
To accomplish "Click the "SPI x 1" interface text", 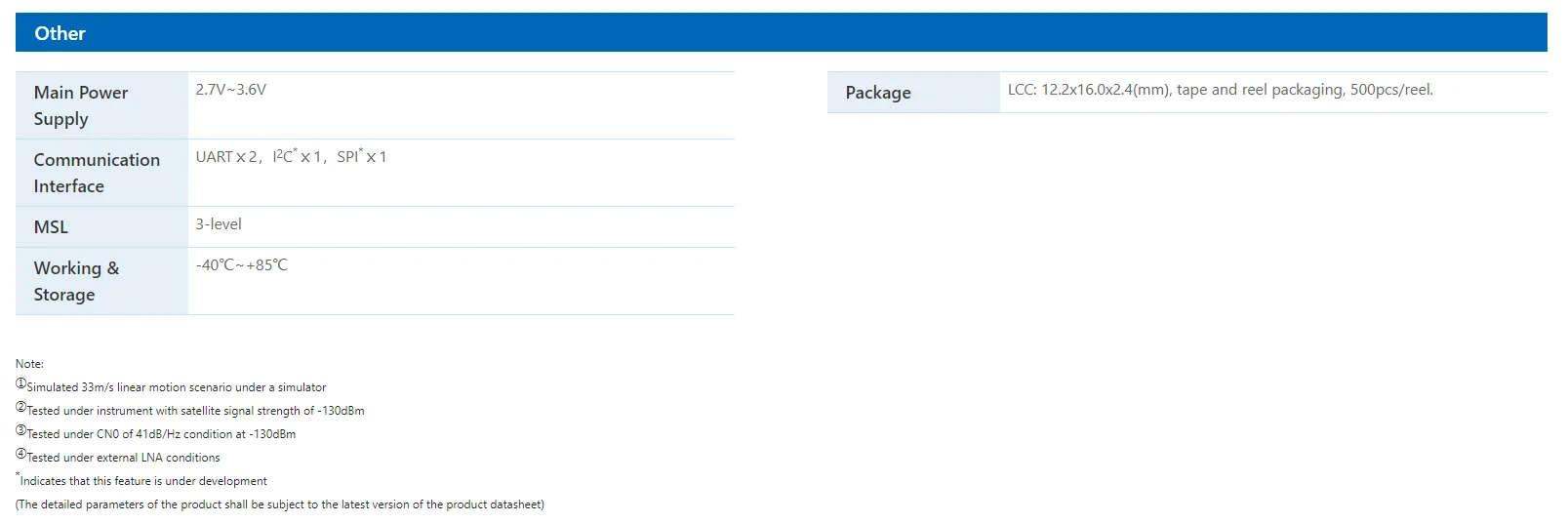I will [x=362, y=157].
